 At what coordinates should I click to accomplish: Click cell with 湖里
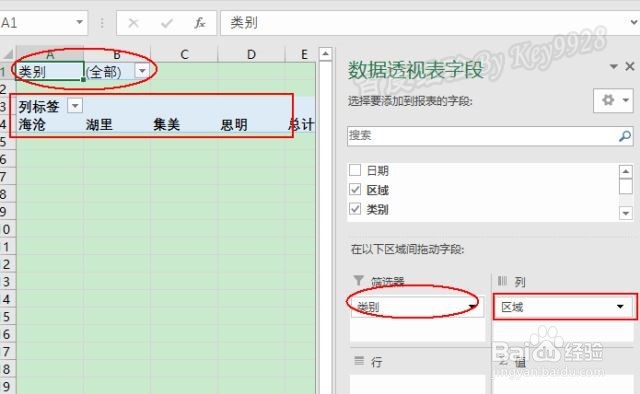[x=117, y=124]
